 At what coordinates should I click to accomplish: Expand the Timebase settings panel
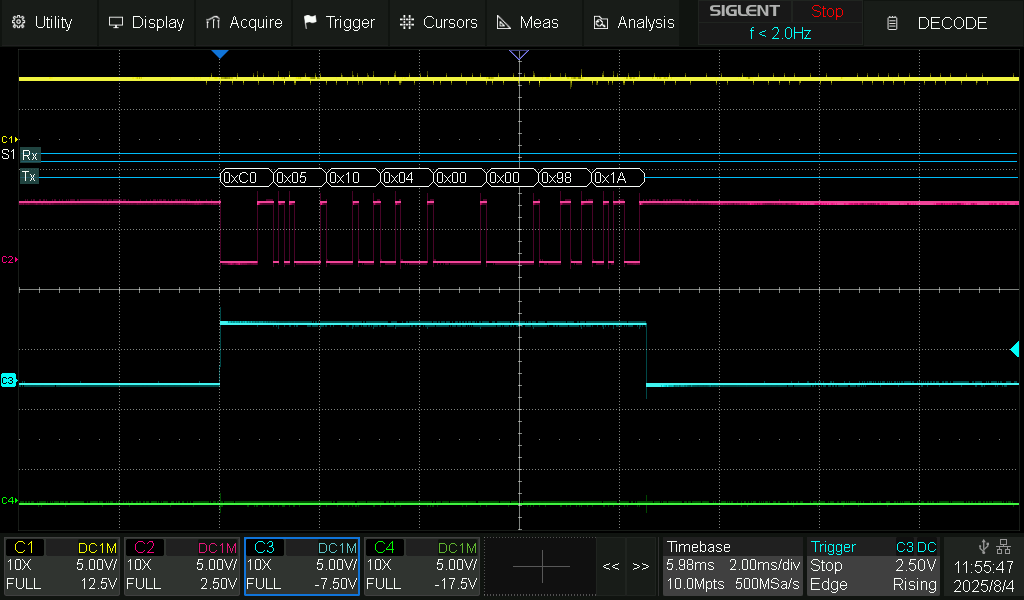tap(732, 567)
